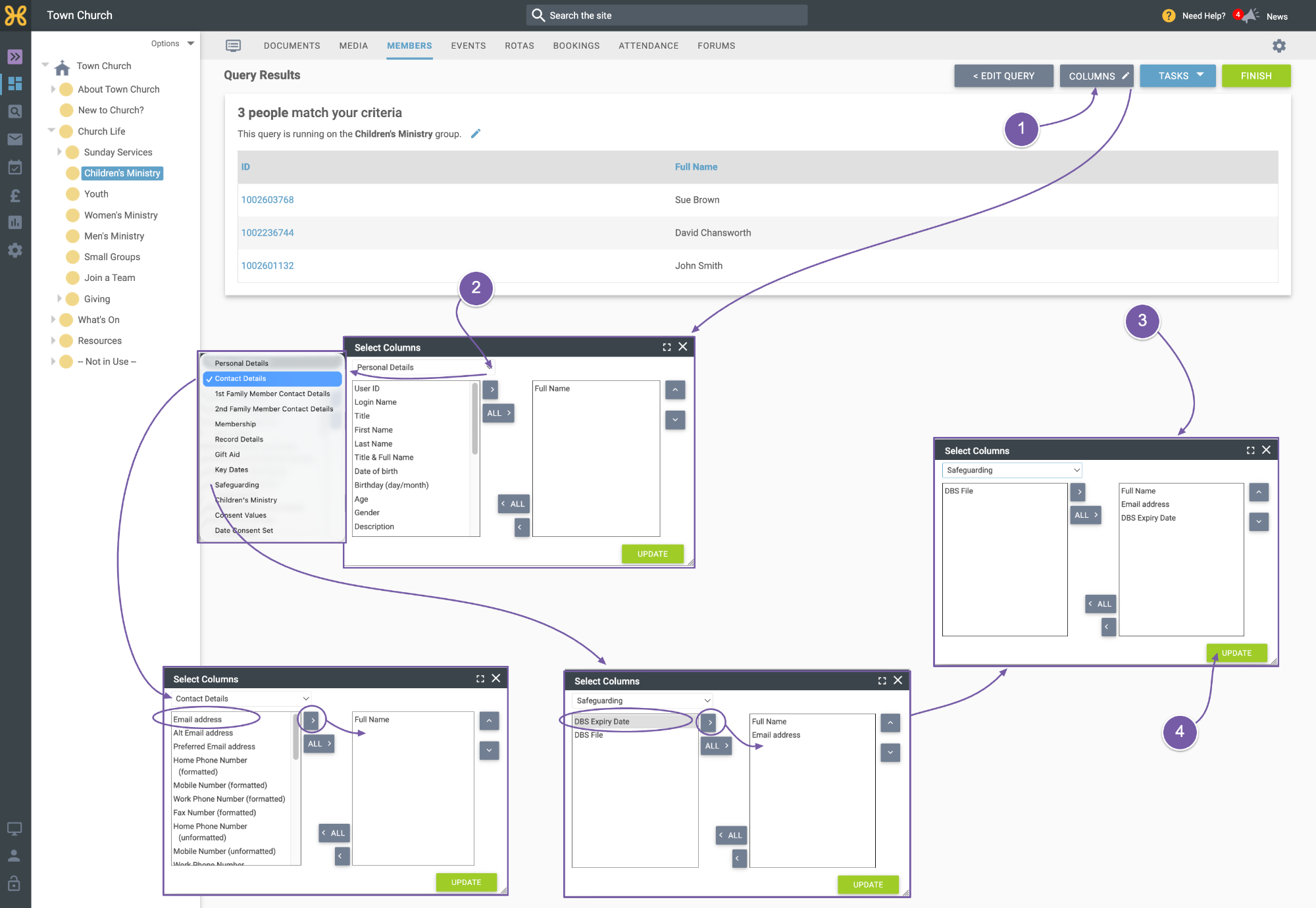
Task: Click the Columns button
Action: [1097, 76]
